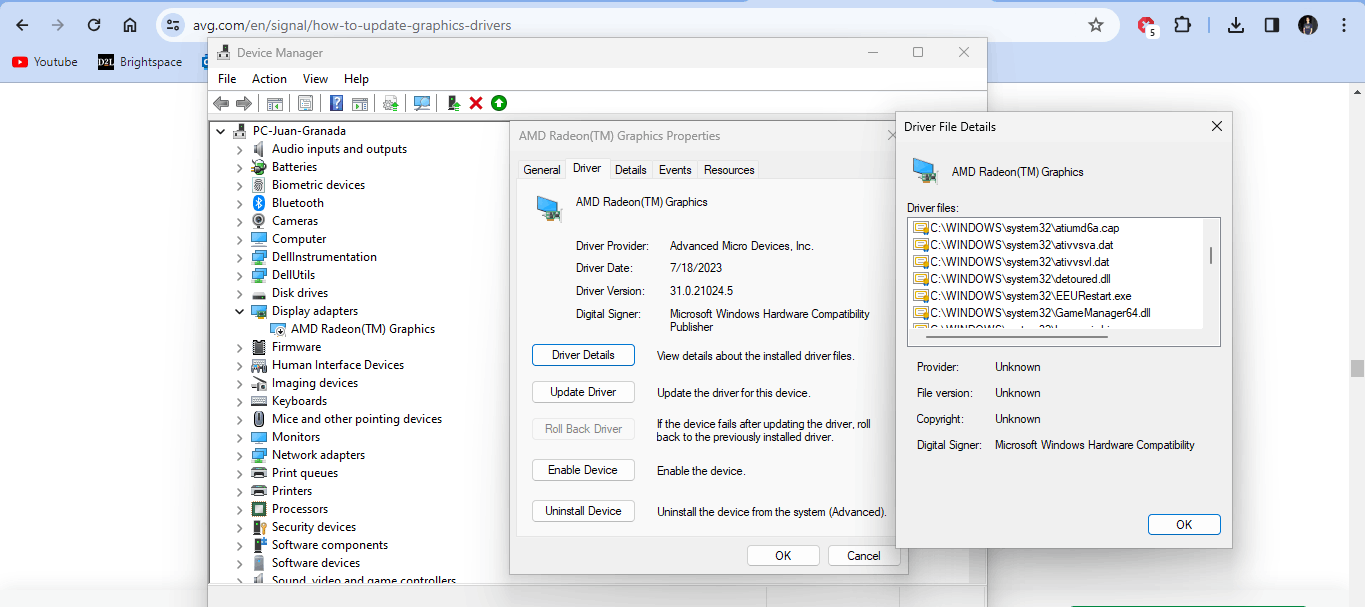Click OK in AMD Radeon Properties dialog
1365x607 pixels.
[783, 556]
